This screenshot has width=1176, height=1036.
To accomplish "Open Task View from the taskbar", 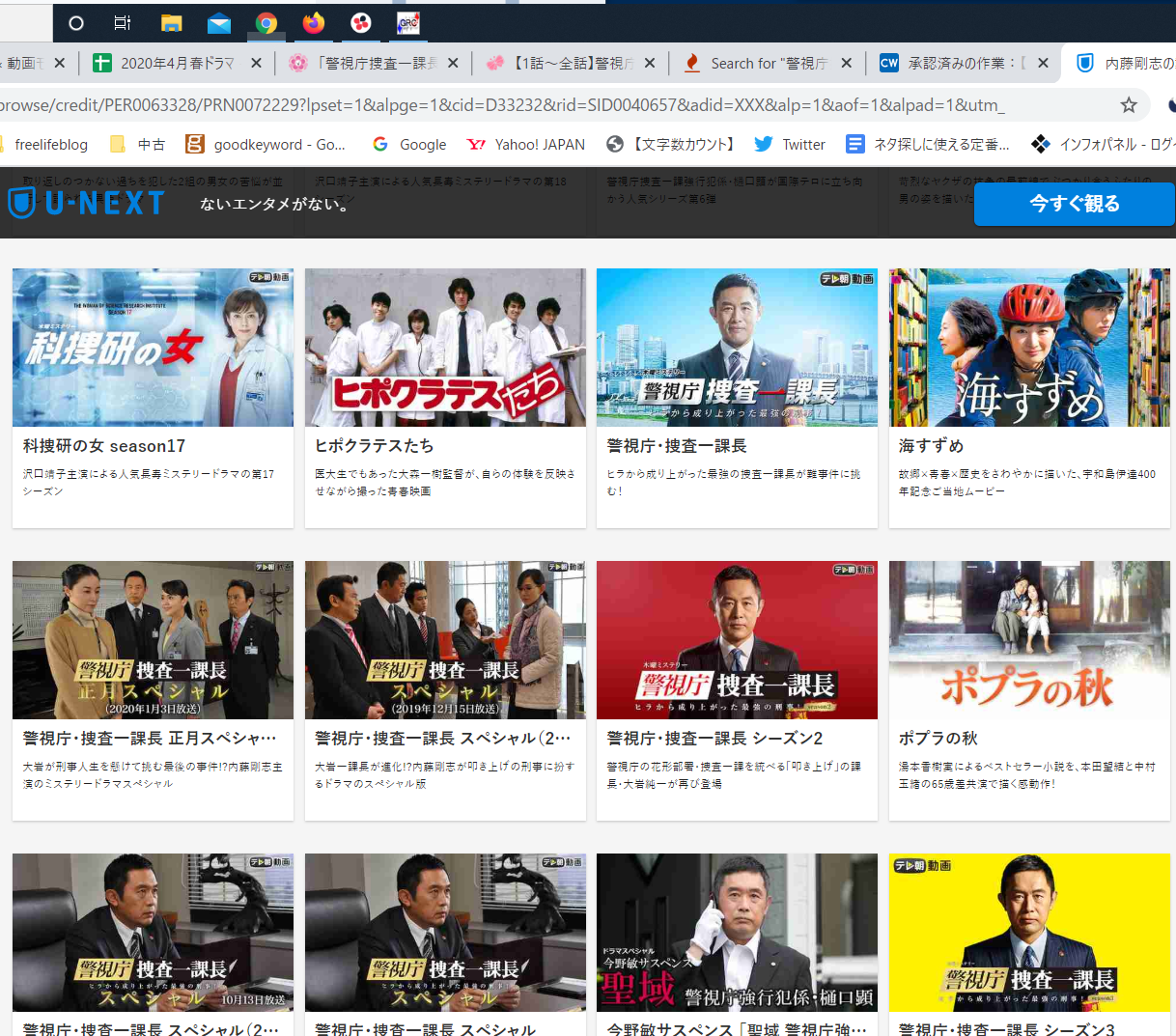I will pyautogui.click(x=123, y=23).
